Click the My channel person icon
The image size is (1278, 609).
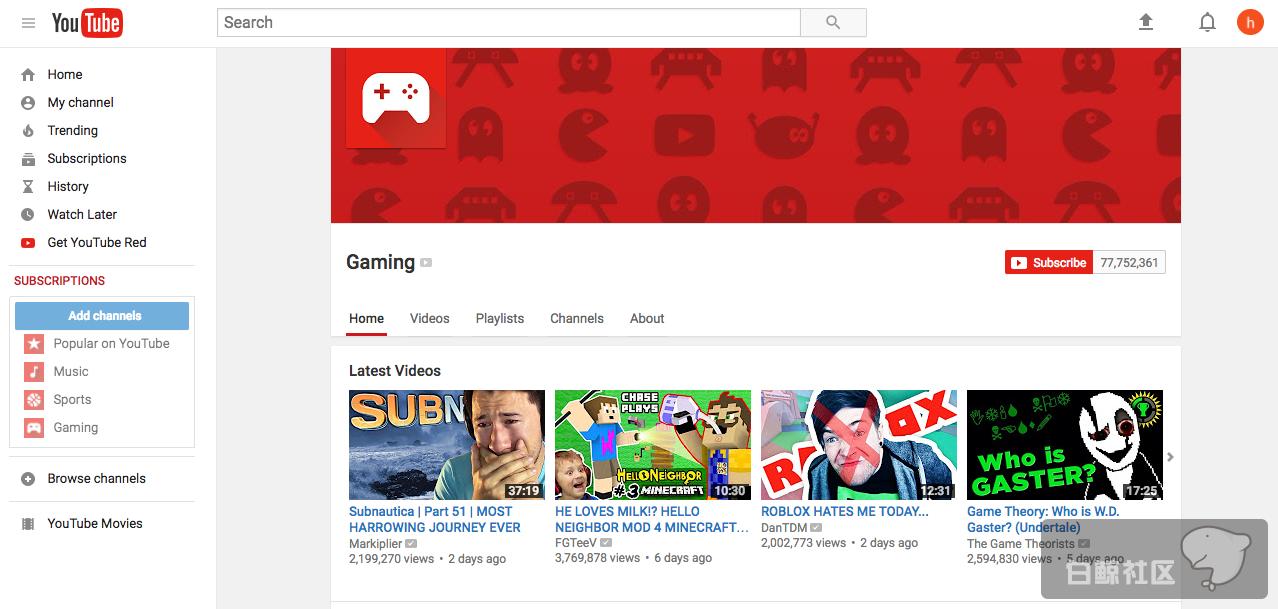point(28,102)
